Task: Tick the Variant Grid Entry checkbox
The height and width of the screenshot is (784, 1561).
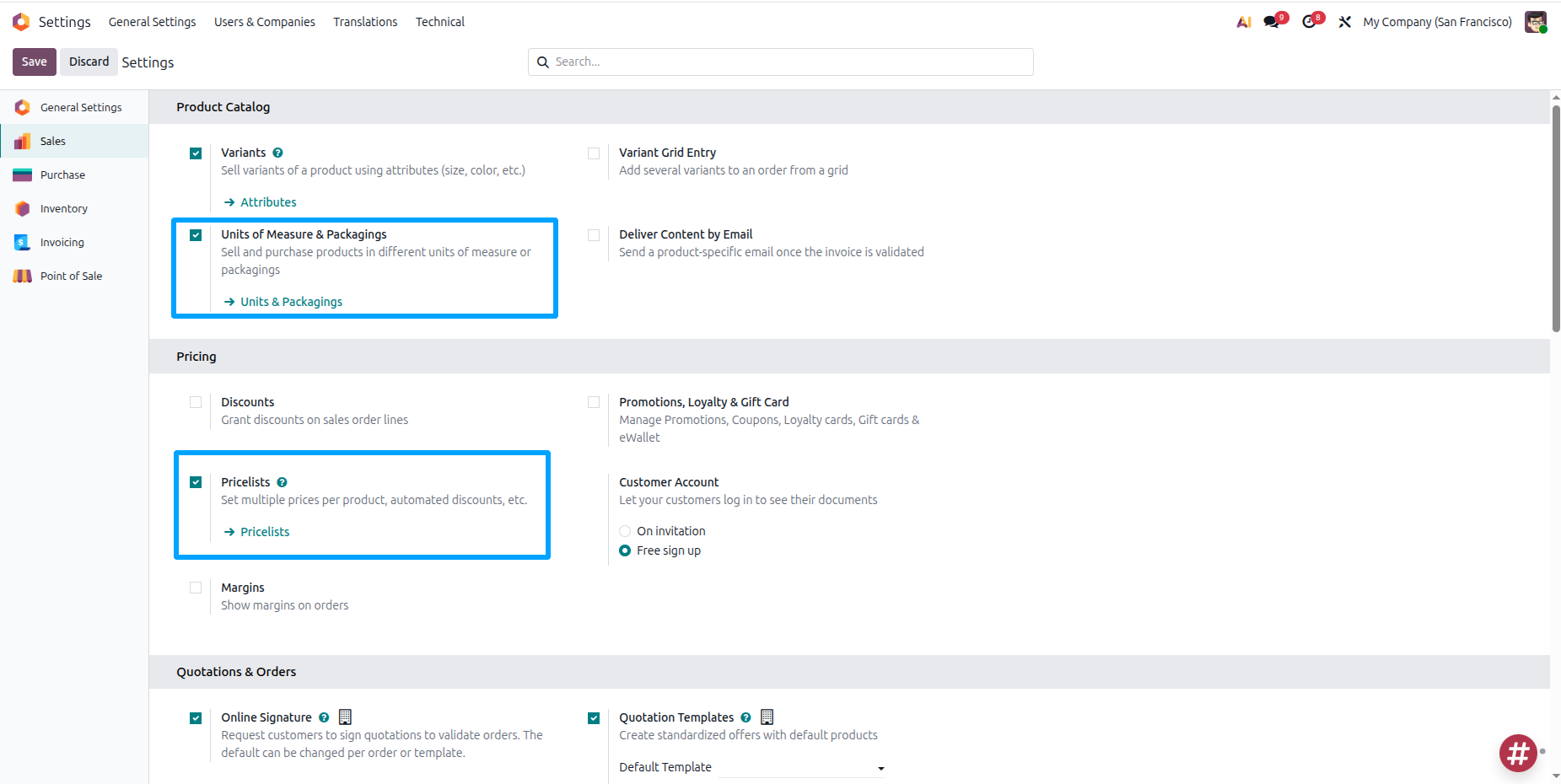Action: 594,153
